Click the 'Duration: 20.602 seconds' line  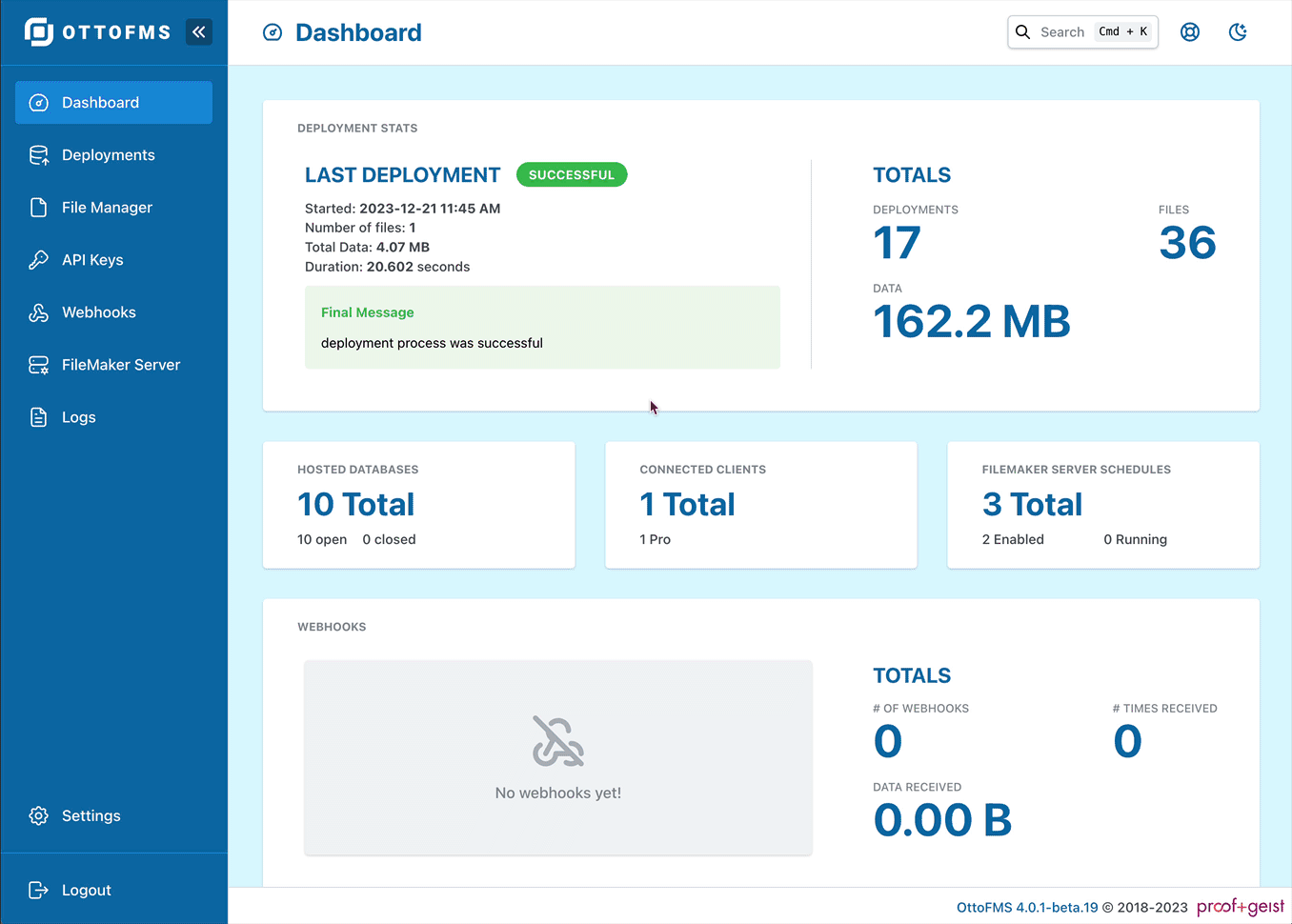click(387, 268)
